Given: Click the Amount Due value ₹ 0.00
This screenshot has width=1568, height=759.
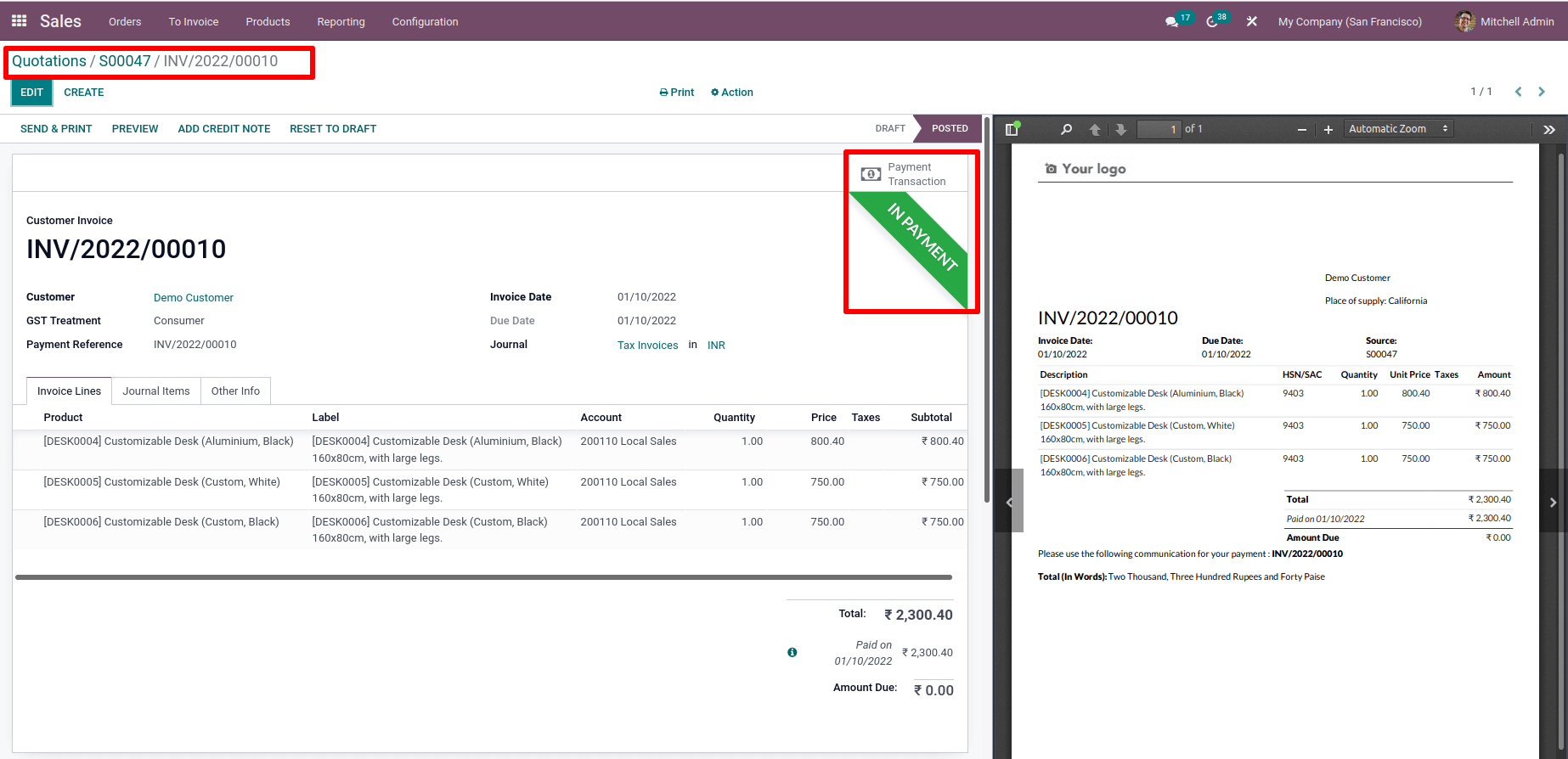Looking at the screenshot, I should [x=933, y=690].
